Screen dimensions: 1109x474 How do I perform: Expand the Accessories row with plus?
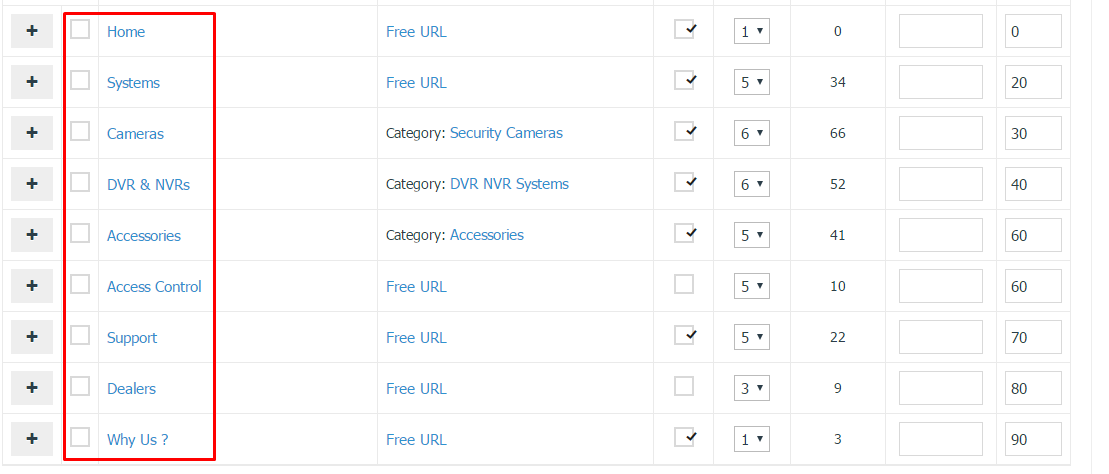(32, 235)
